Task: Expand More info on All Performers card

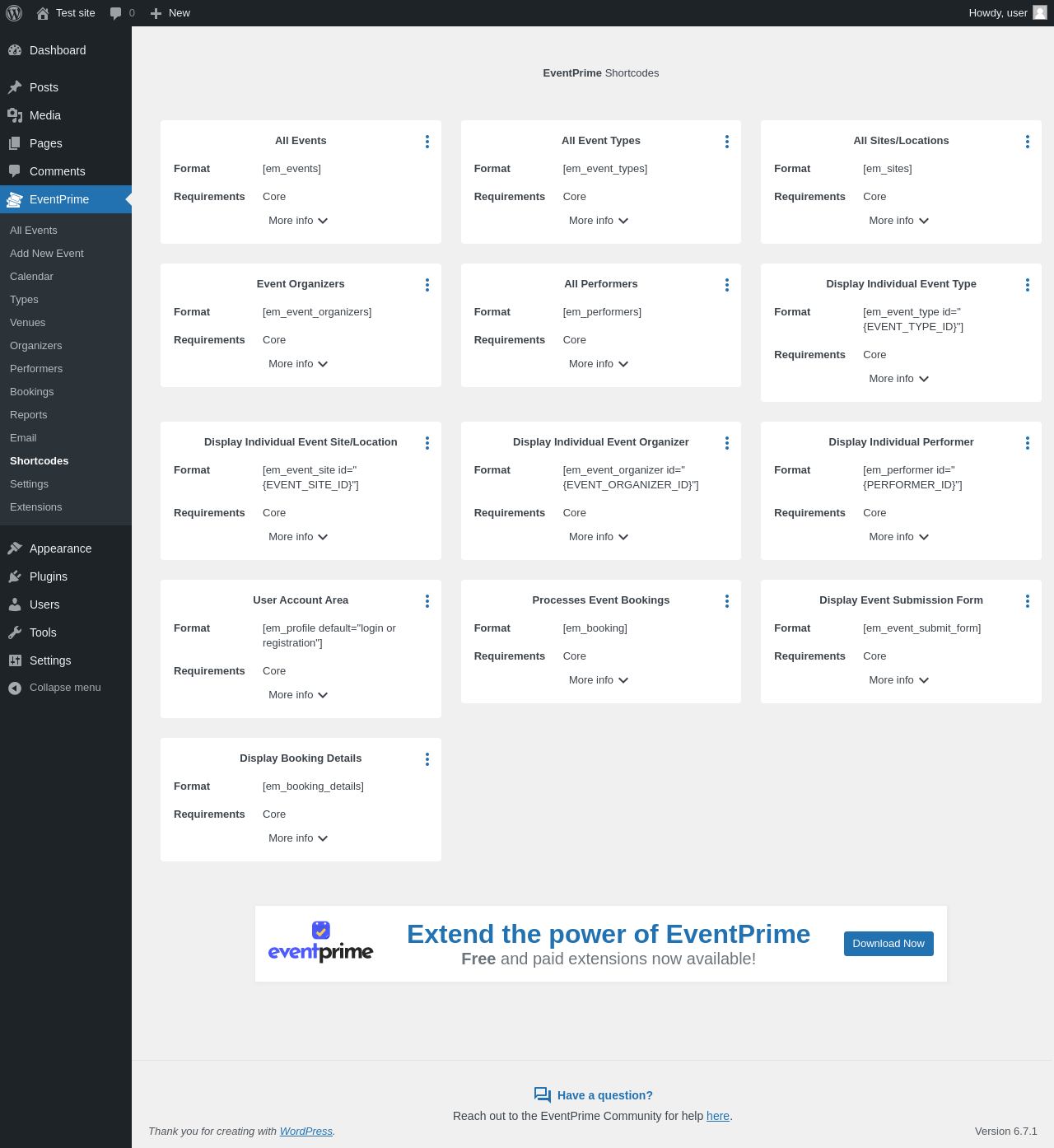Action: point(599,364)
